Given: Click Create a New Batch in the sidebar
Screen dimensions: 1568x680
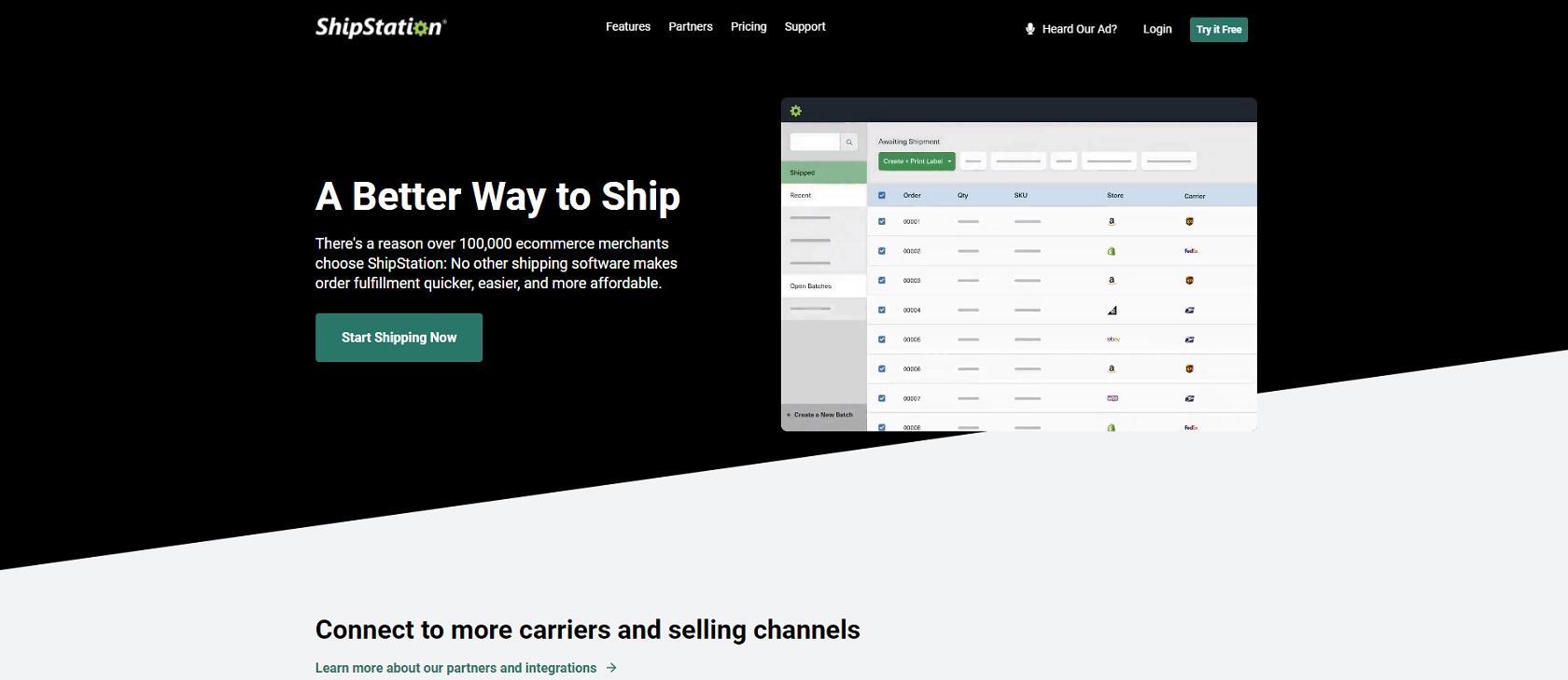Looking at the screenshot, I should click(823, 415).
